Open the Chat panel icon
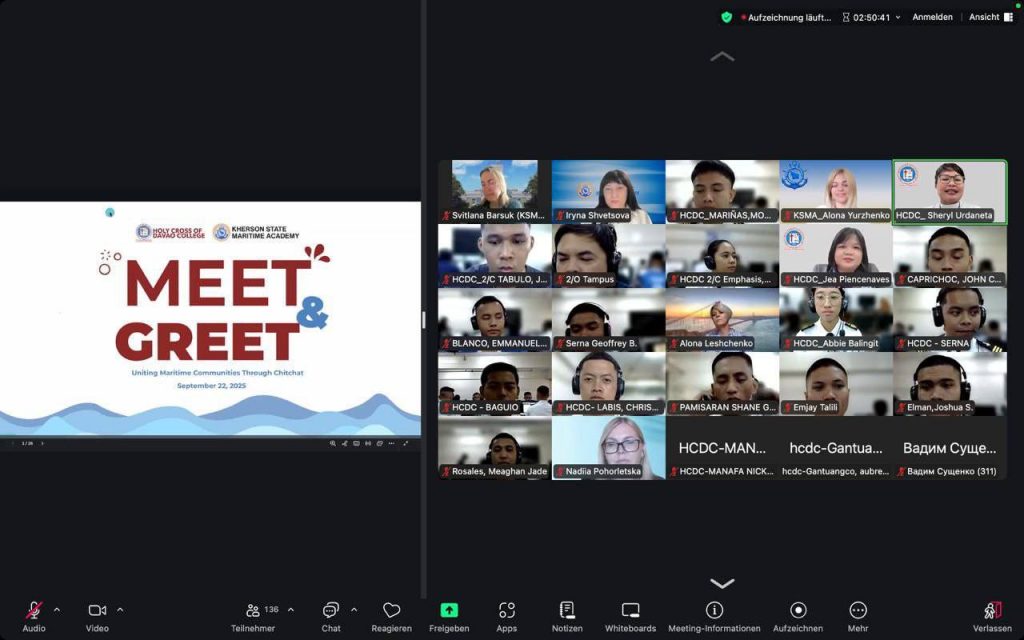Viewport: 1024px width, 640px height. (331, 611)
